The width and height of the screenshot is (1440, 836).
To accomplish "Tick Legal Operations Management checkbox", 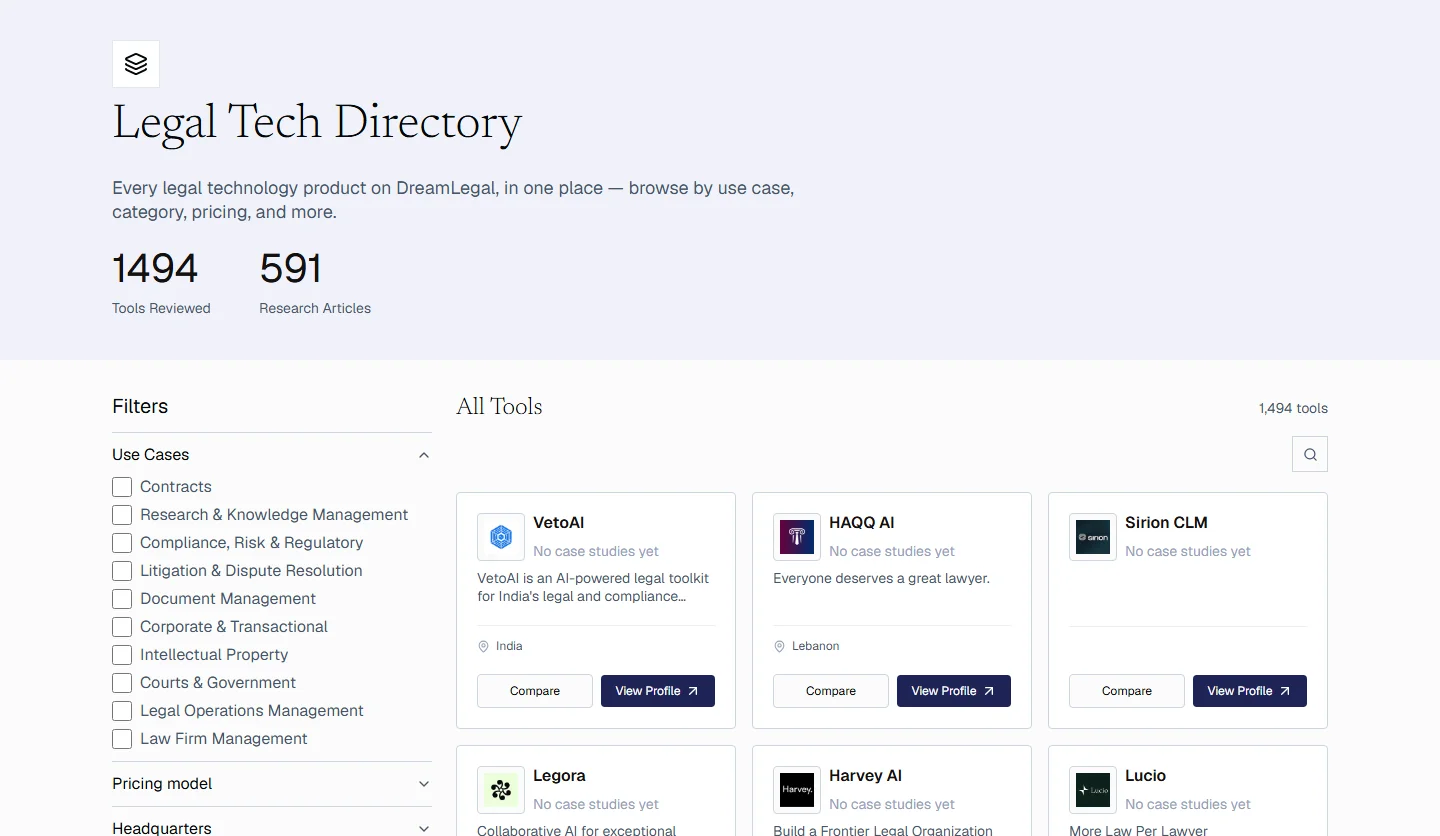I will [x=122, y=711].
